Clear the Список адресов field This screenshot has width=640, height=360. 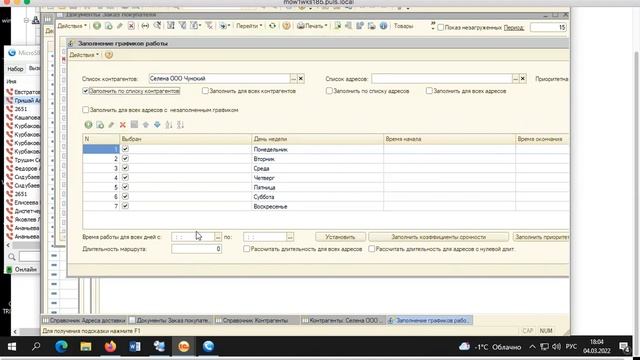pyautogui.click(x=523, y=78)
